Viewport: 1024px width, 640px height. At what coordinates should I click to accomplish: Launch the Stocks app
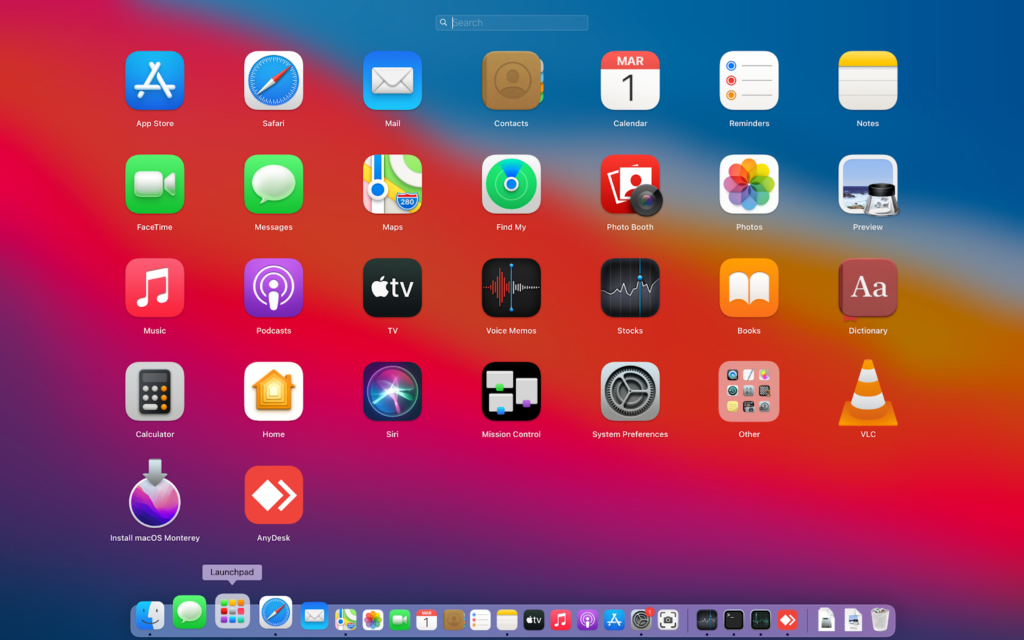pyautogui.click(x=630, y=288)
